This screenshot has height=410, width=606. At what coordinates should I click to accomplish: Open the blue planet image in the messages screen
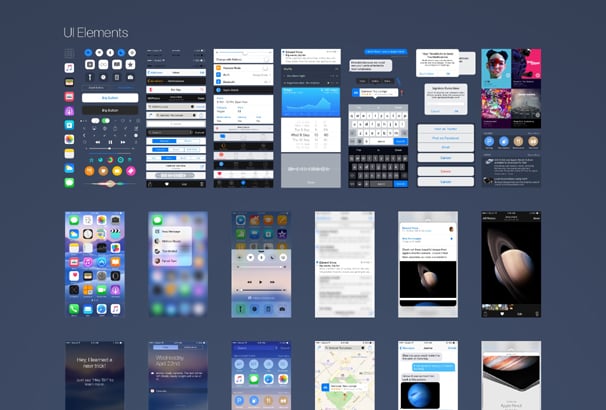(420, 395)
